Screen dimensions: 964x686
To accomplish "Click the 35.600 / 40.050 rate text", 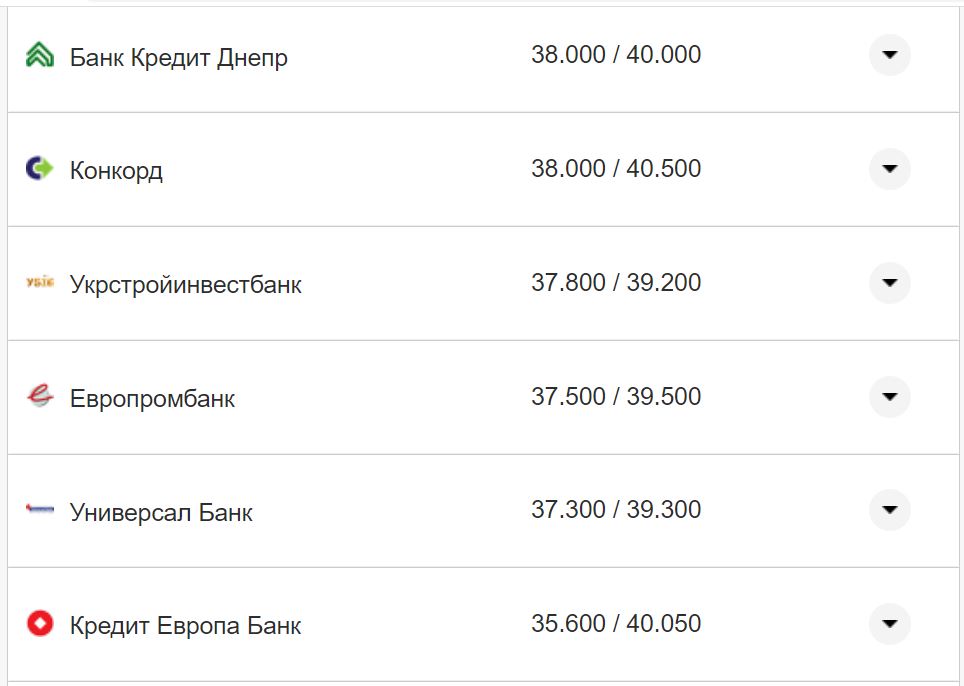I will click(617, 622).
